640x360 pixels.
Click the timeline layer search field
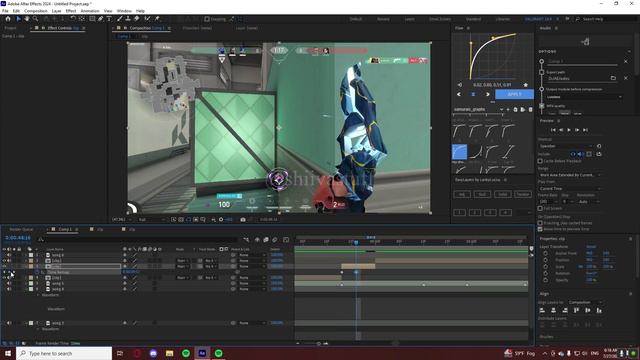pos(139,240)
